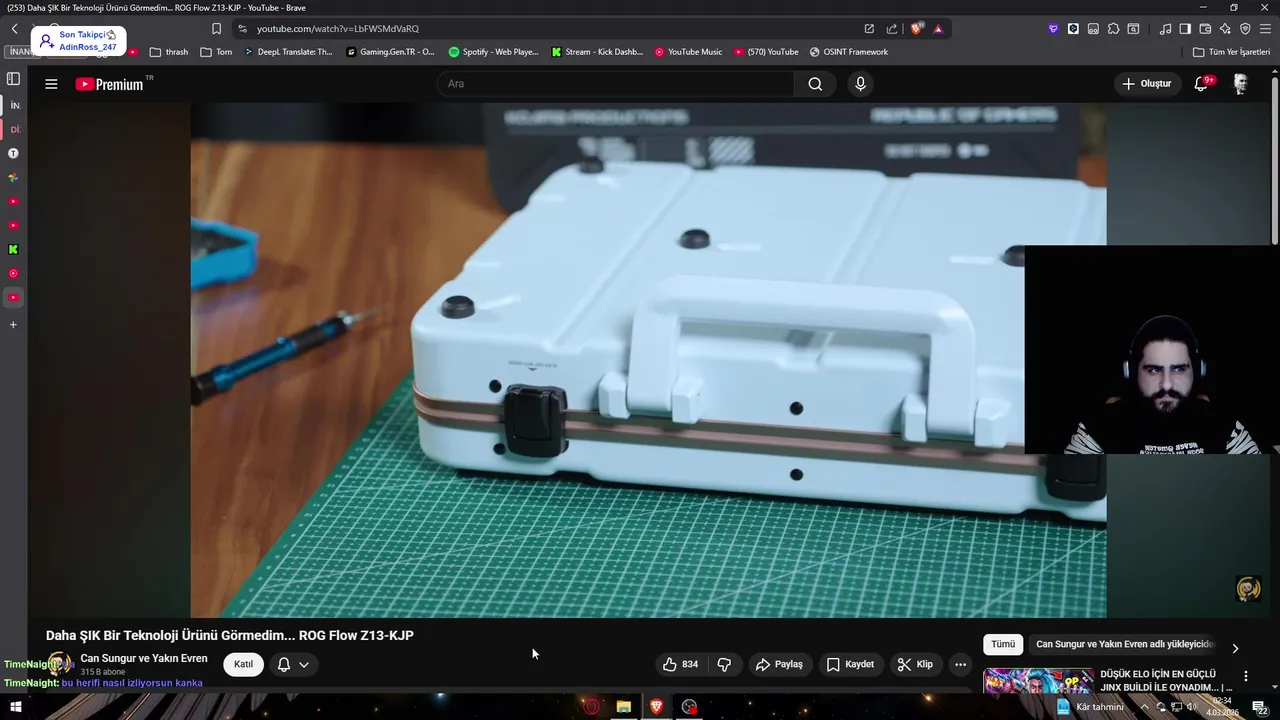Screen dimensions: 1280x720
Task: Click the Kaydet save button
Action: pyautogui.click(x=850, y=664)
